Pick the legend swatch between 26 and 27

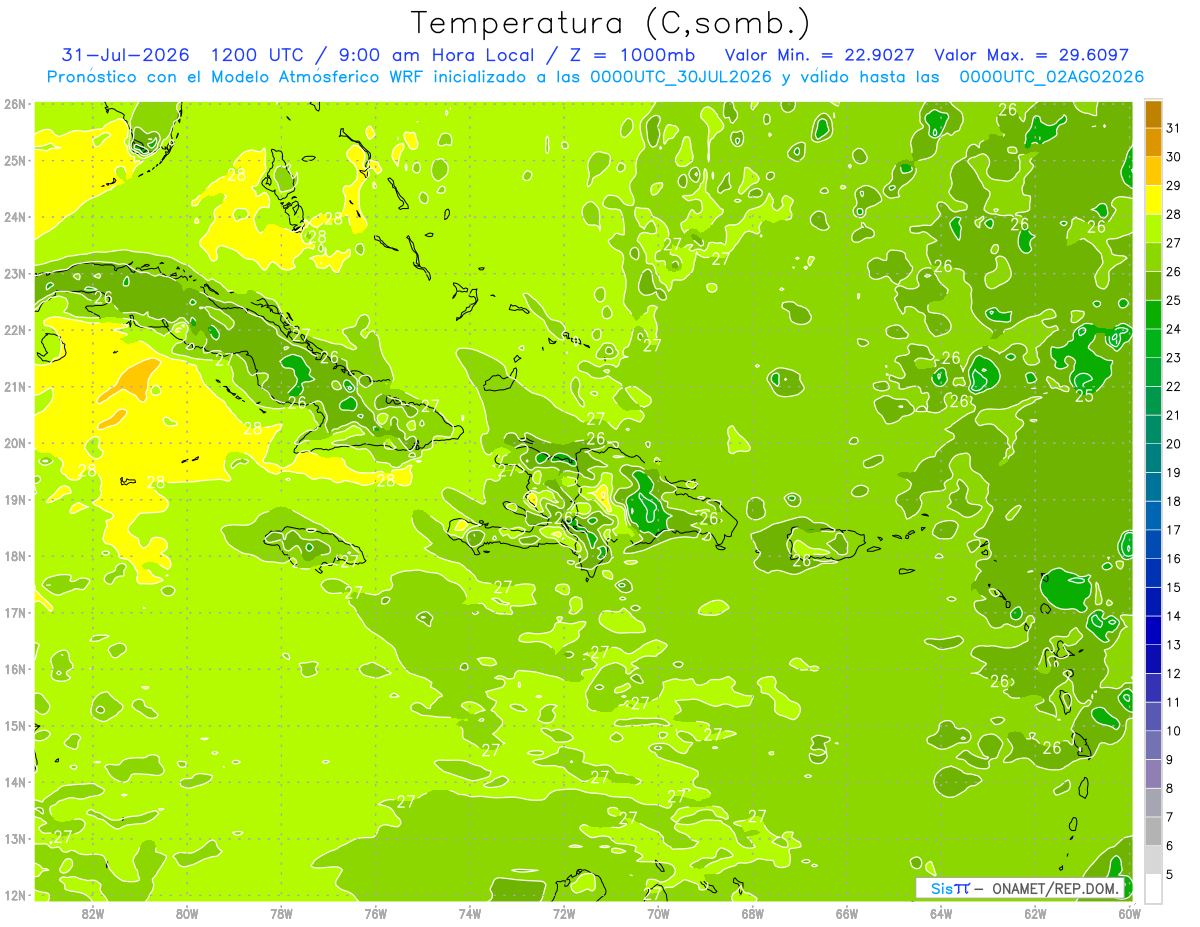(x=1154, y=257)
